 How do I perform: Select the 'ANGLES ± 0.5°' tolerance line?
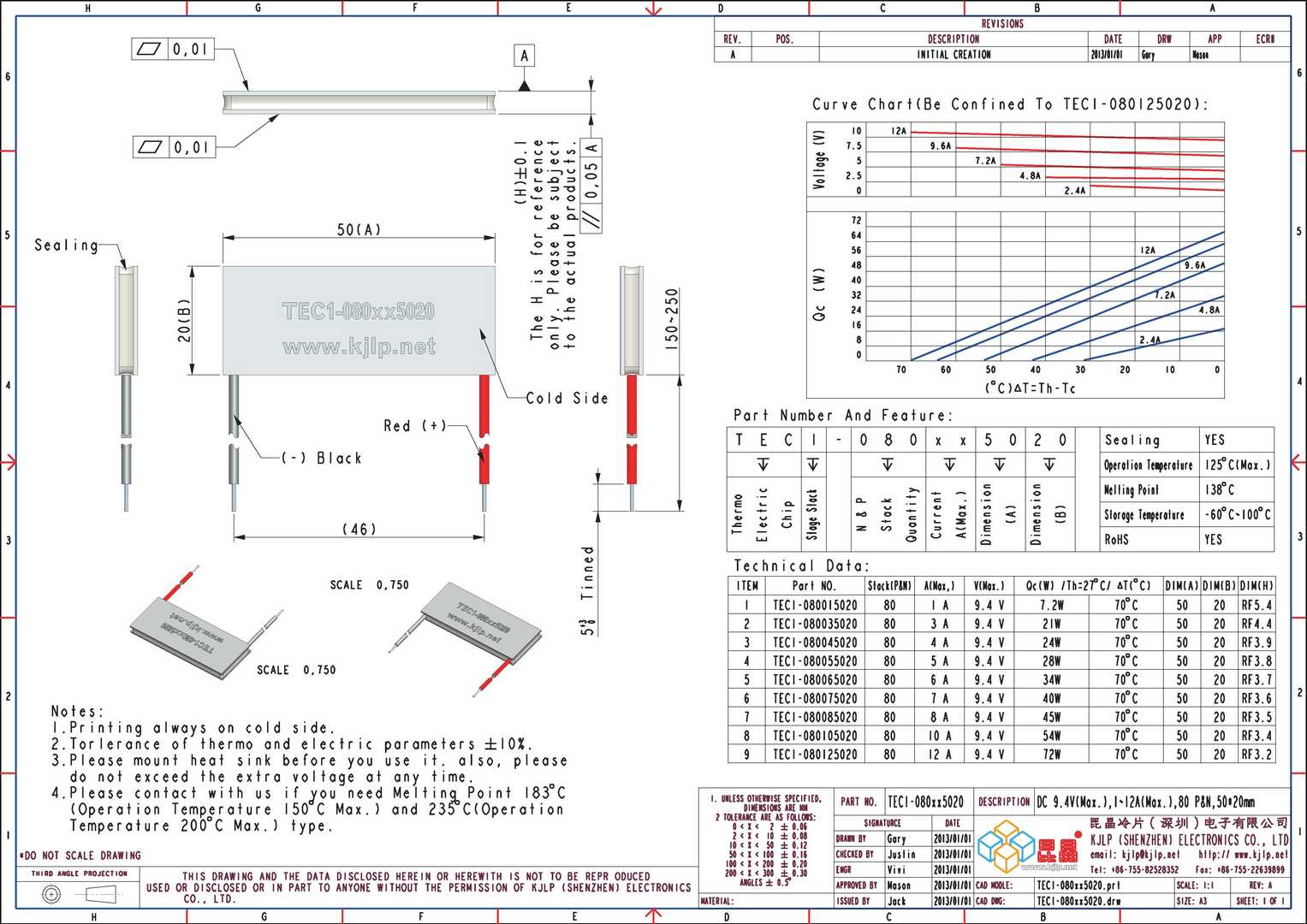764,882
